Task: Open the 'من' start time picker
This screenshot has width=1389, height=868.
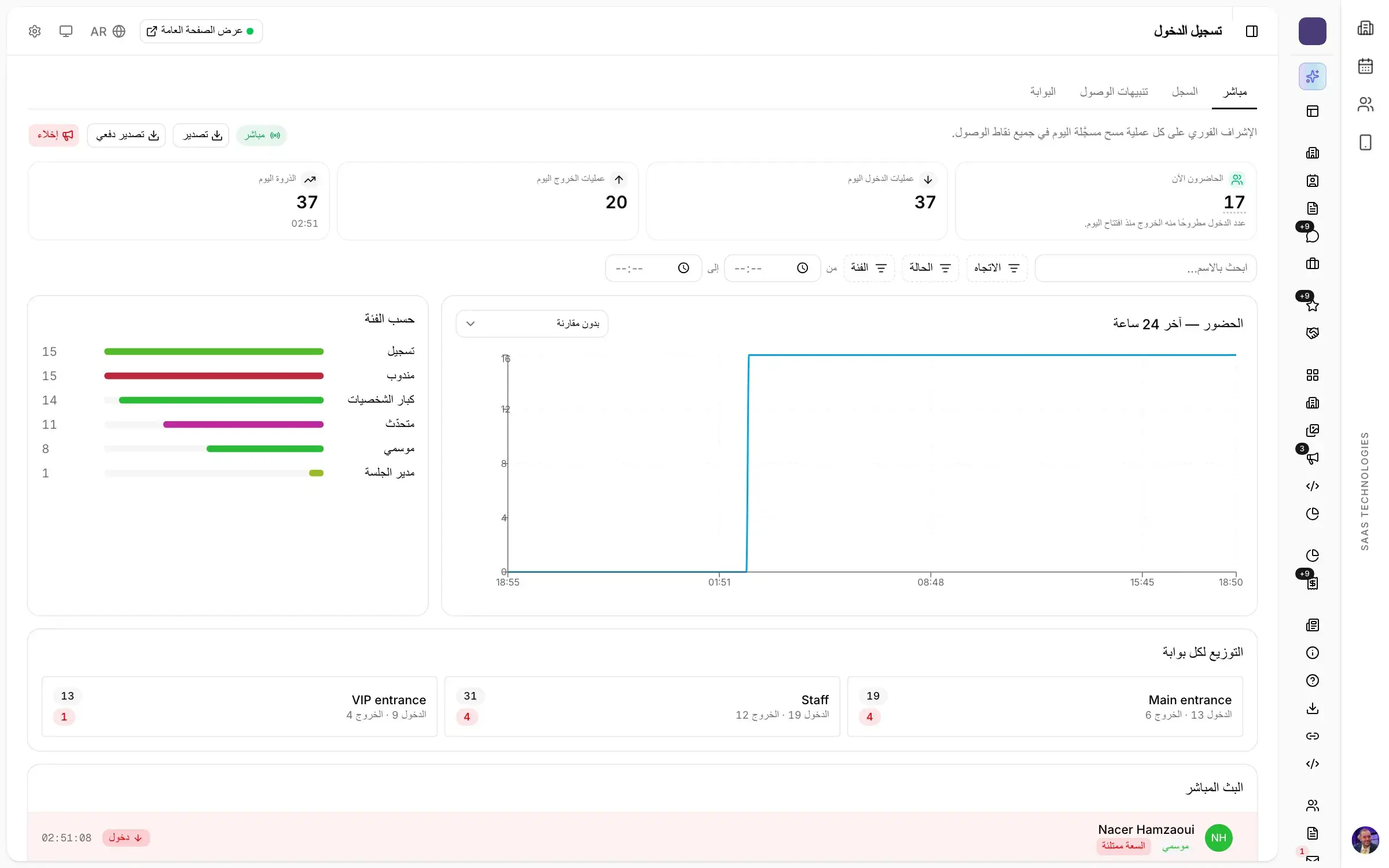Action: click(x=772, y=268)
